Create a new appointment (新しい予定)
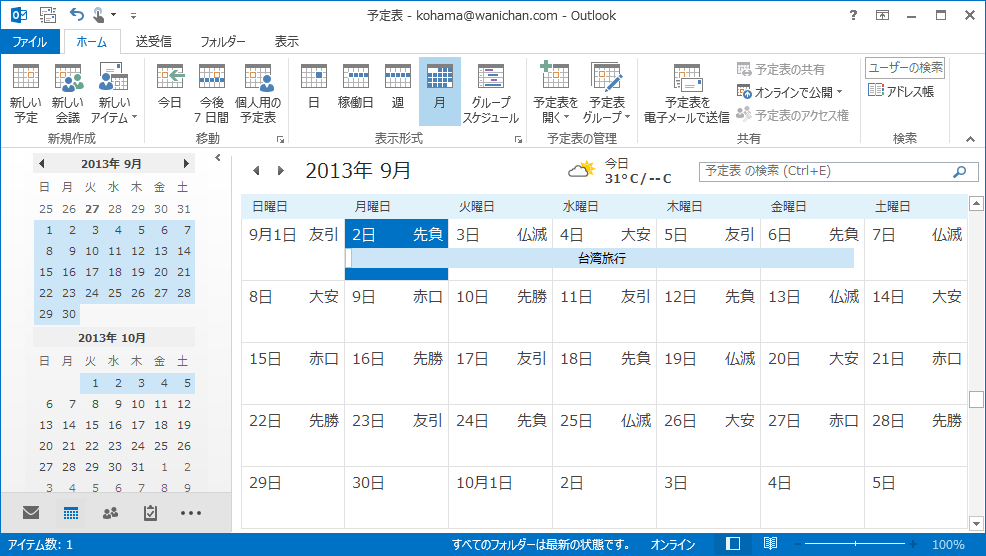The width and height of the screenshot is (986, 556). 26,93
